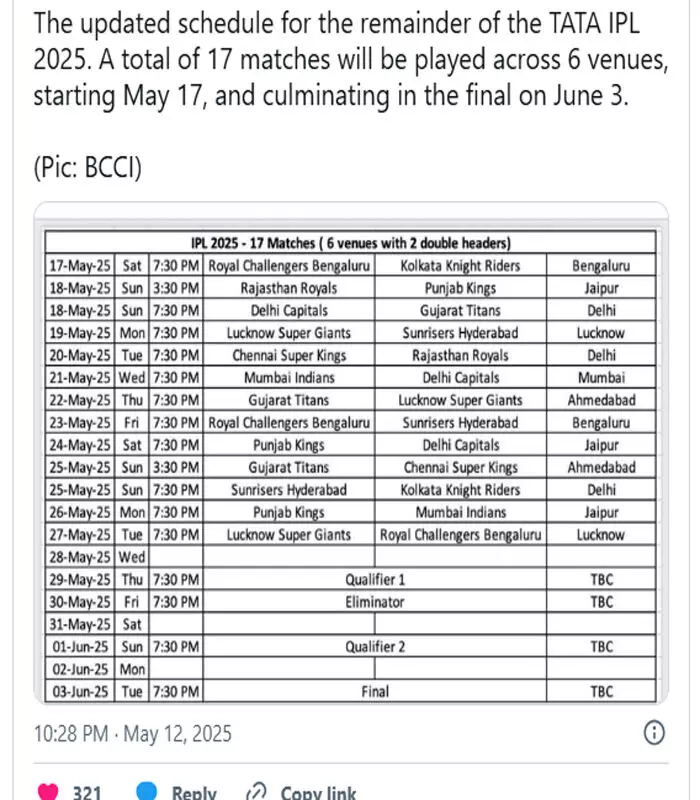Image resolution: width=700 pixels, height=800 pixels.
Task: Open the 10:28 PM May 12, 2025 timestamp
Action: (x=133, y=734)
